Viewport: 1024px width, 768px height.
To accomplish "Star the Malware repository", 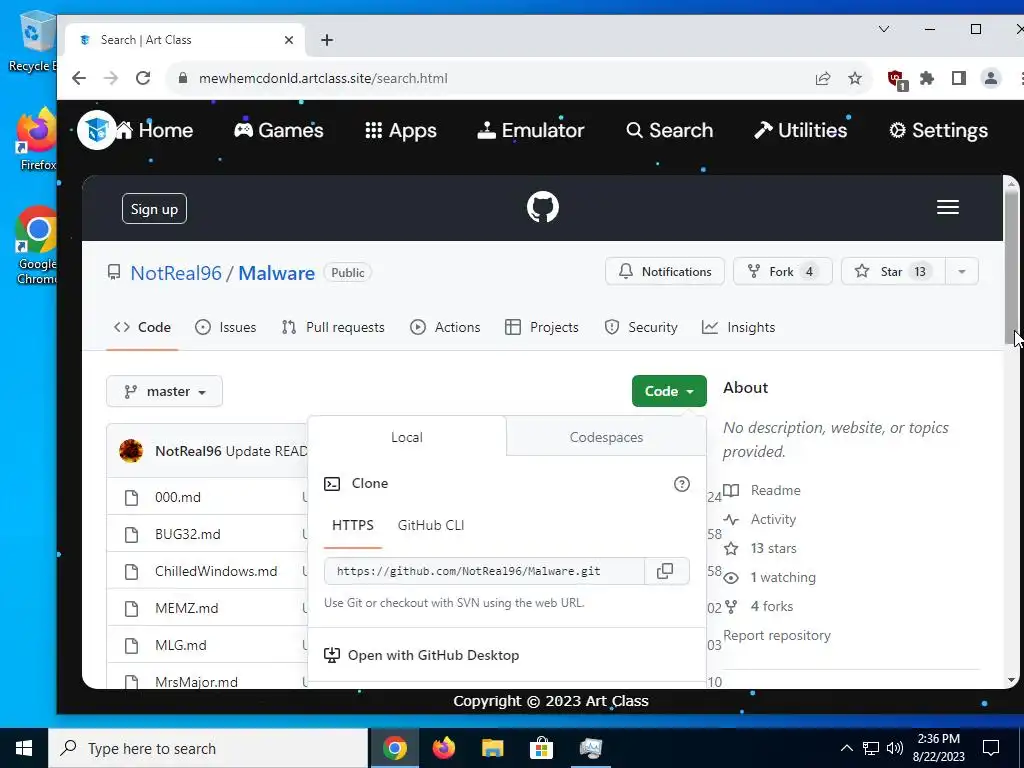I will coord(893,272).
